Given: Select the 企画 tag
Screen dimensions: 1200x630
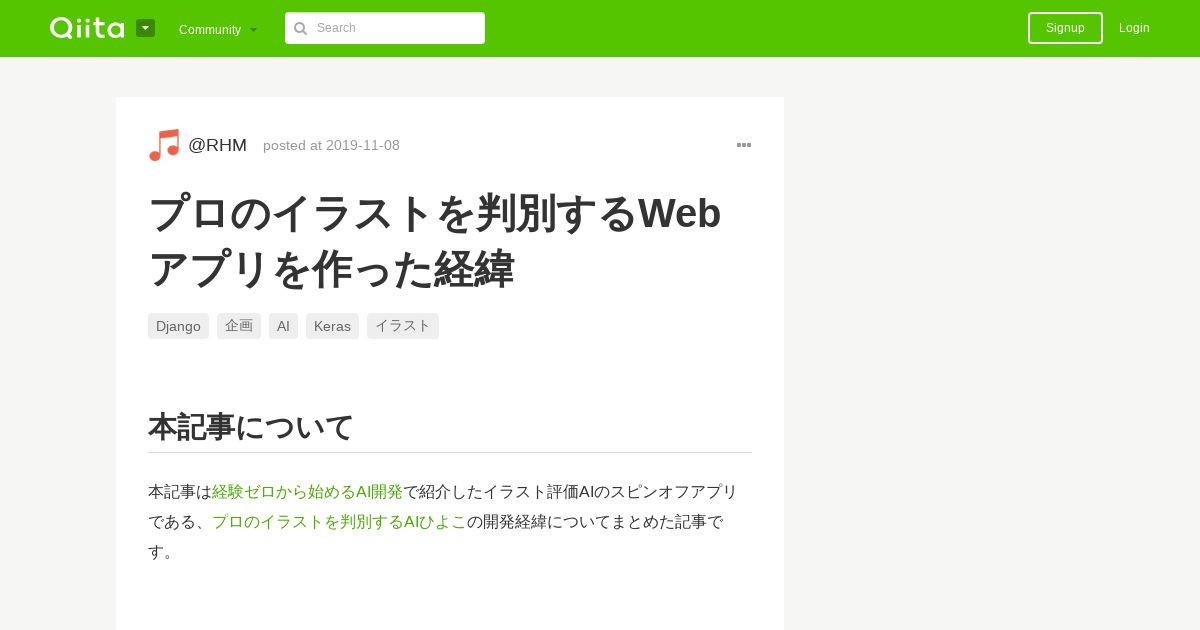Looking at the screenshot, I should click(239, 326).
